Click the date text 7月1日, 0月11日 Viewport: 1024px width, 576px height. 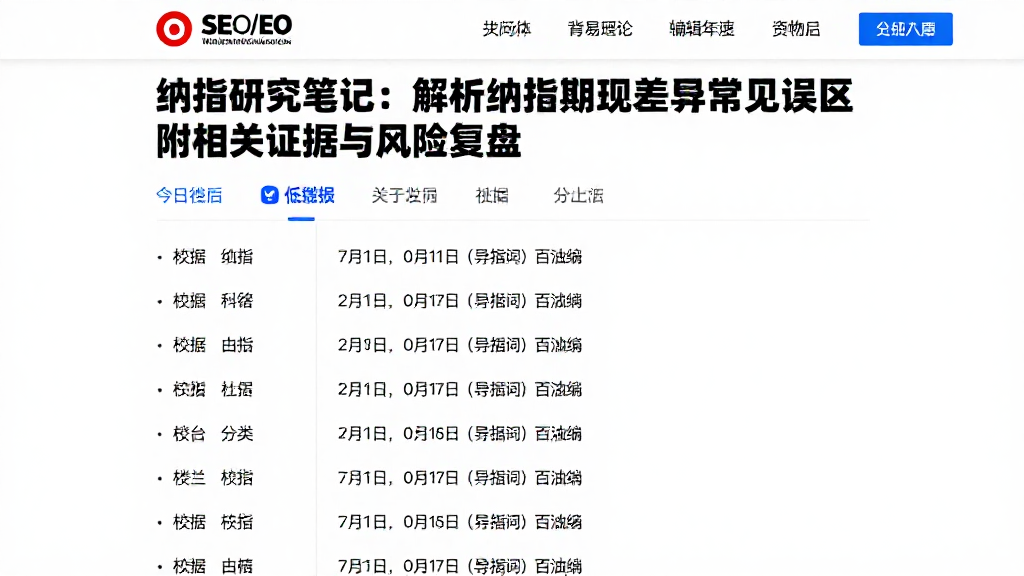pos(398,257)
